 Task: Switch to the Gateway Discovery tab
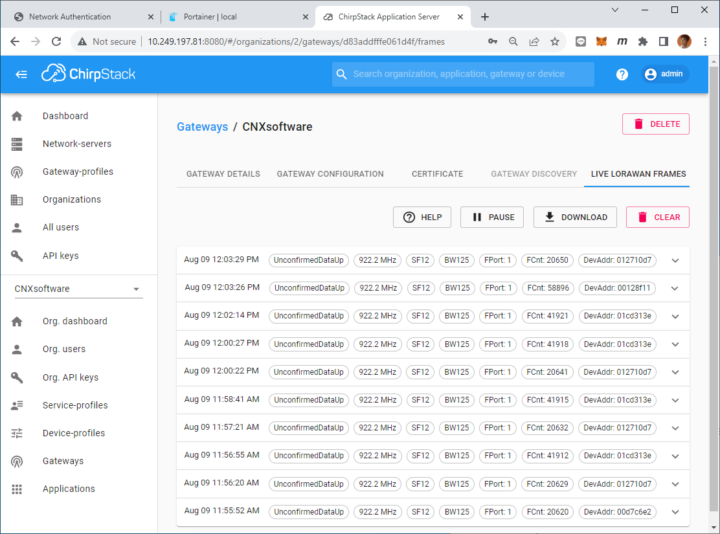(x=534, y=174)
